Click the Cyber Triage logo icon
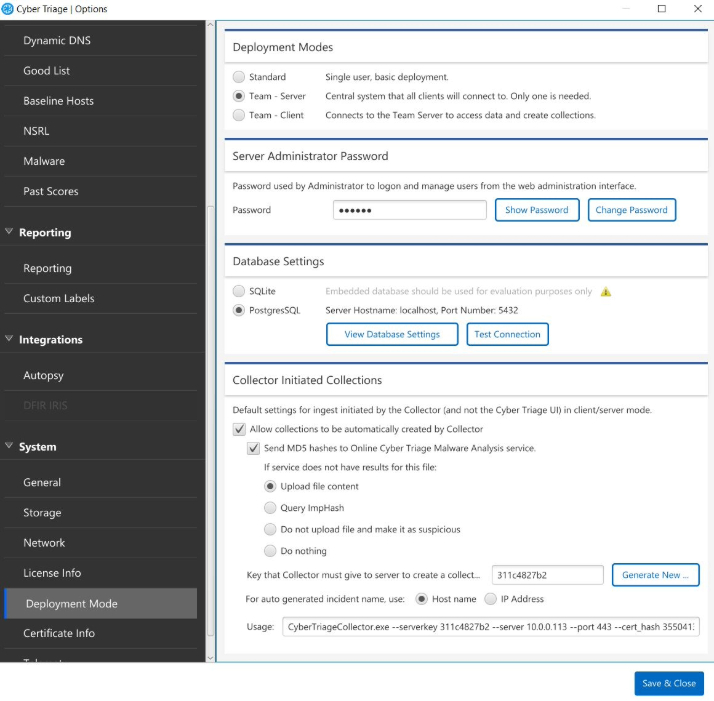The width and height of the screenshot is (714, 701). click(x=9, y=9)
